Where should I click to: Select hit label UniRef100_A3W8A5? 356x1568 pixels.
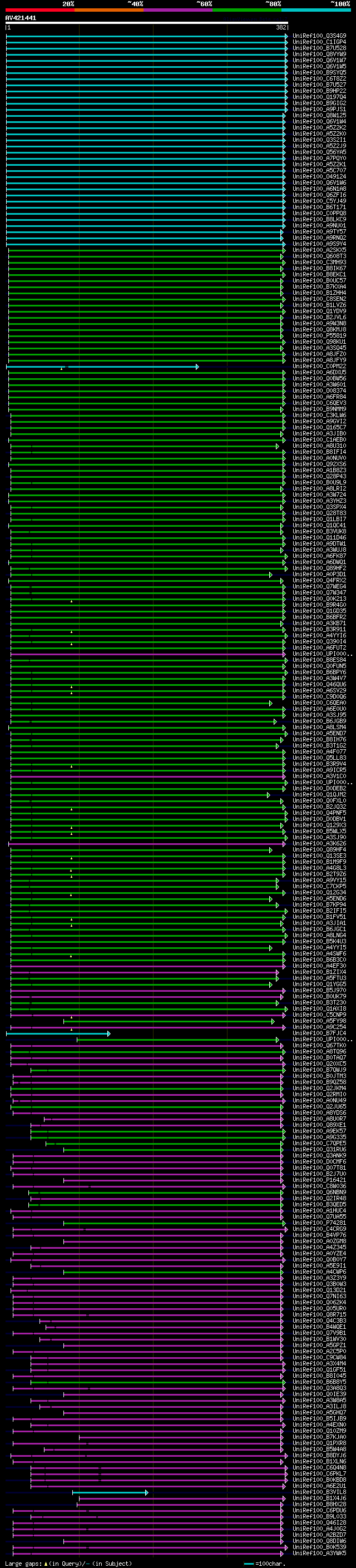319,1400
